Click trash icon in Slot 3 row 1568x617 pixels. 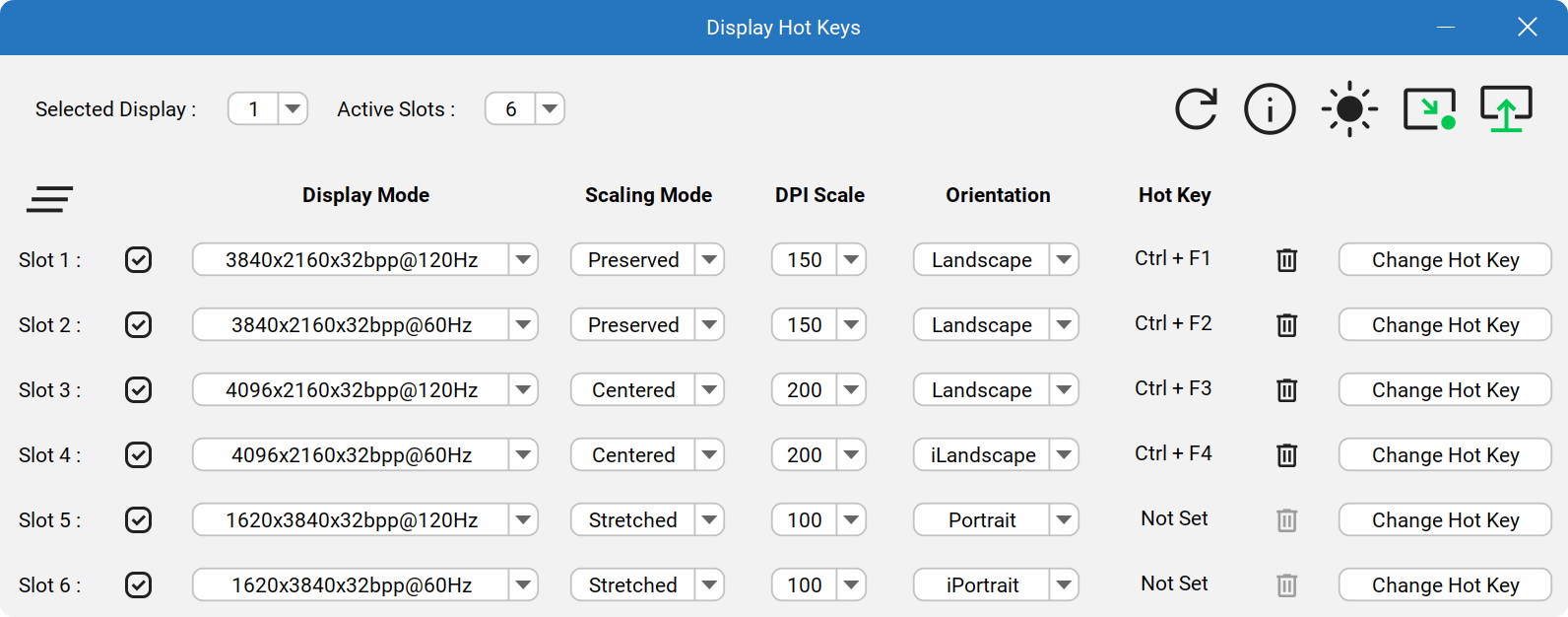coord(1286,390)
